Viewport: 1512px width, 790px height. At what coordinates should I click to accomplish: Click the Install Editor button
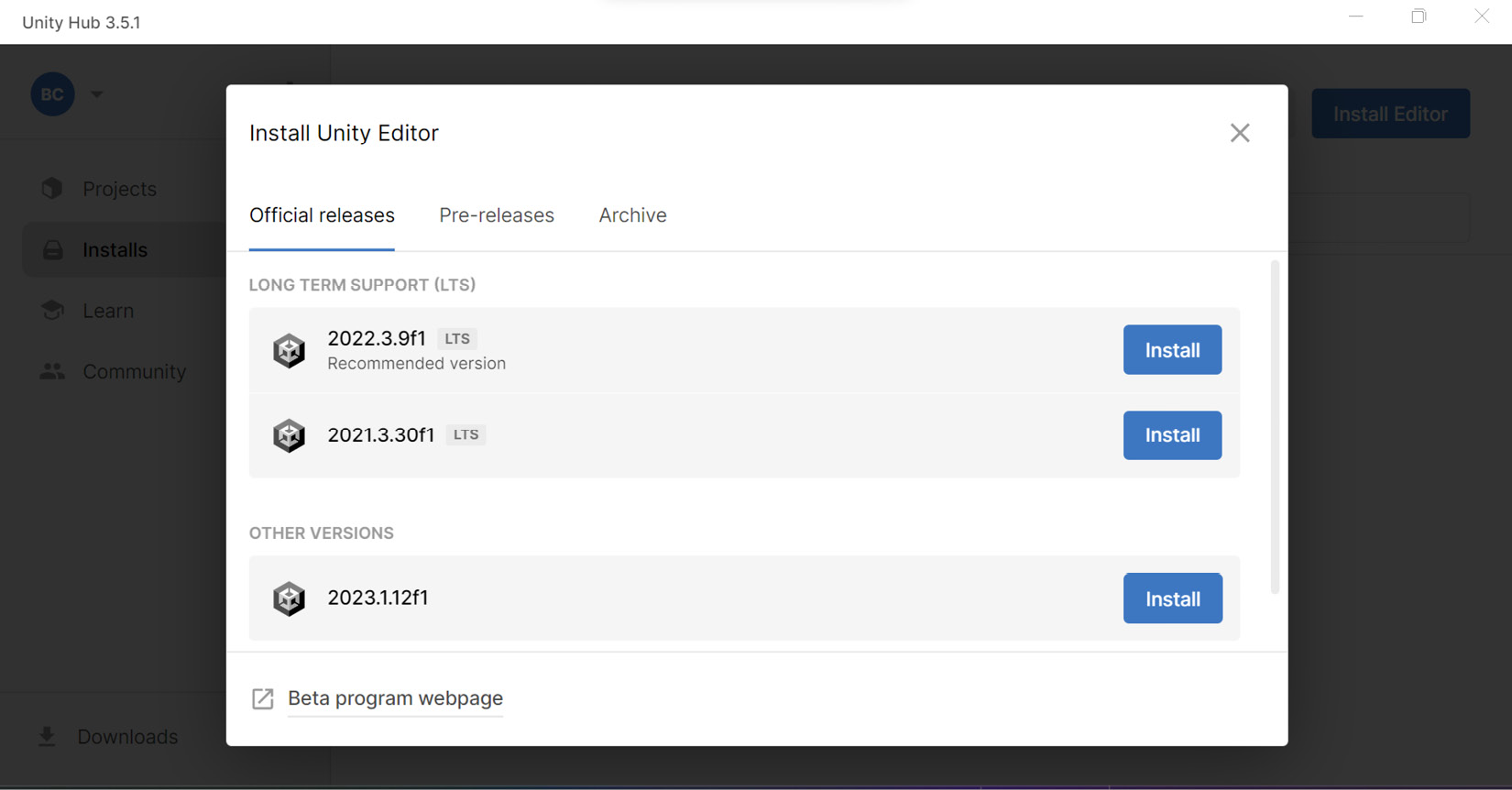pyautogui.click(x=1390, y=114)
